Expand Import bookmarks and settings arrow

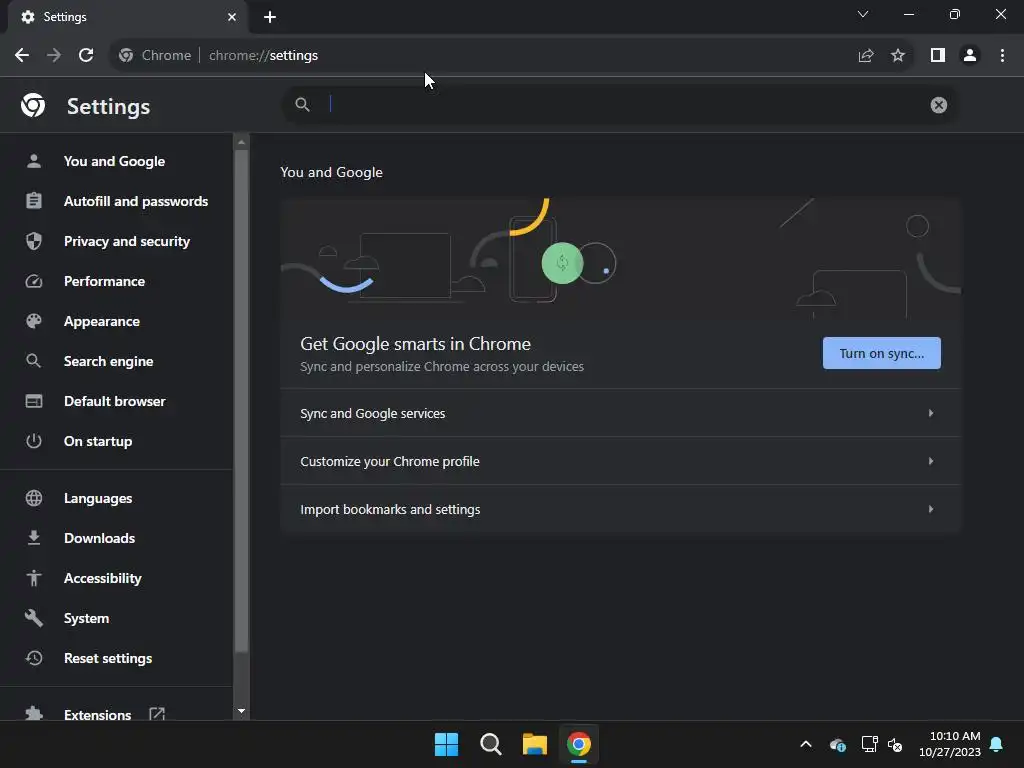click(931, 509)
